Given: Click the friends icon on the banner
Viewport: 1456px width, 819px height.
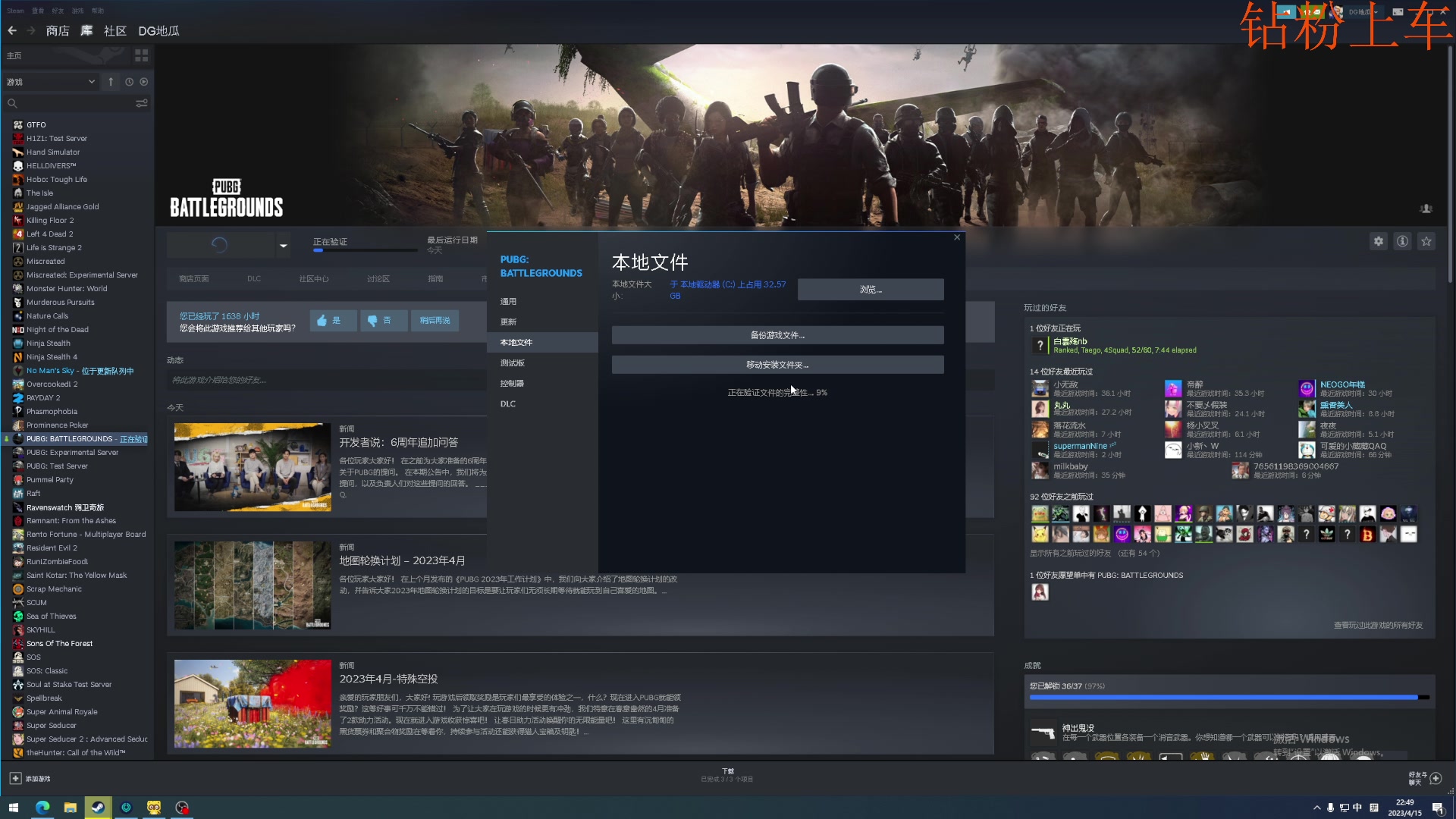Looking at the screenshot, I should coord(1426,209).
